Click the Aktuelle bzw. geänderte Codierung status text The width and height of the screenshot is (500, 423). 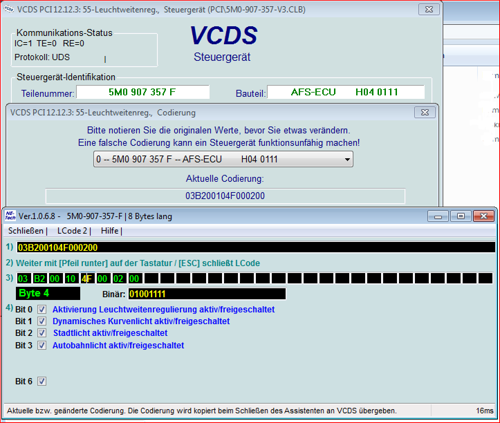(x=202, y=411)
